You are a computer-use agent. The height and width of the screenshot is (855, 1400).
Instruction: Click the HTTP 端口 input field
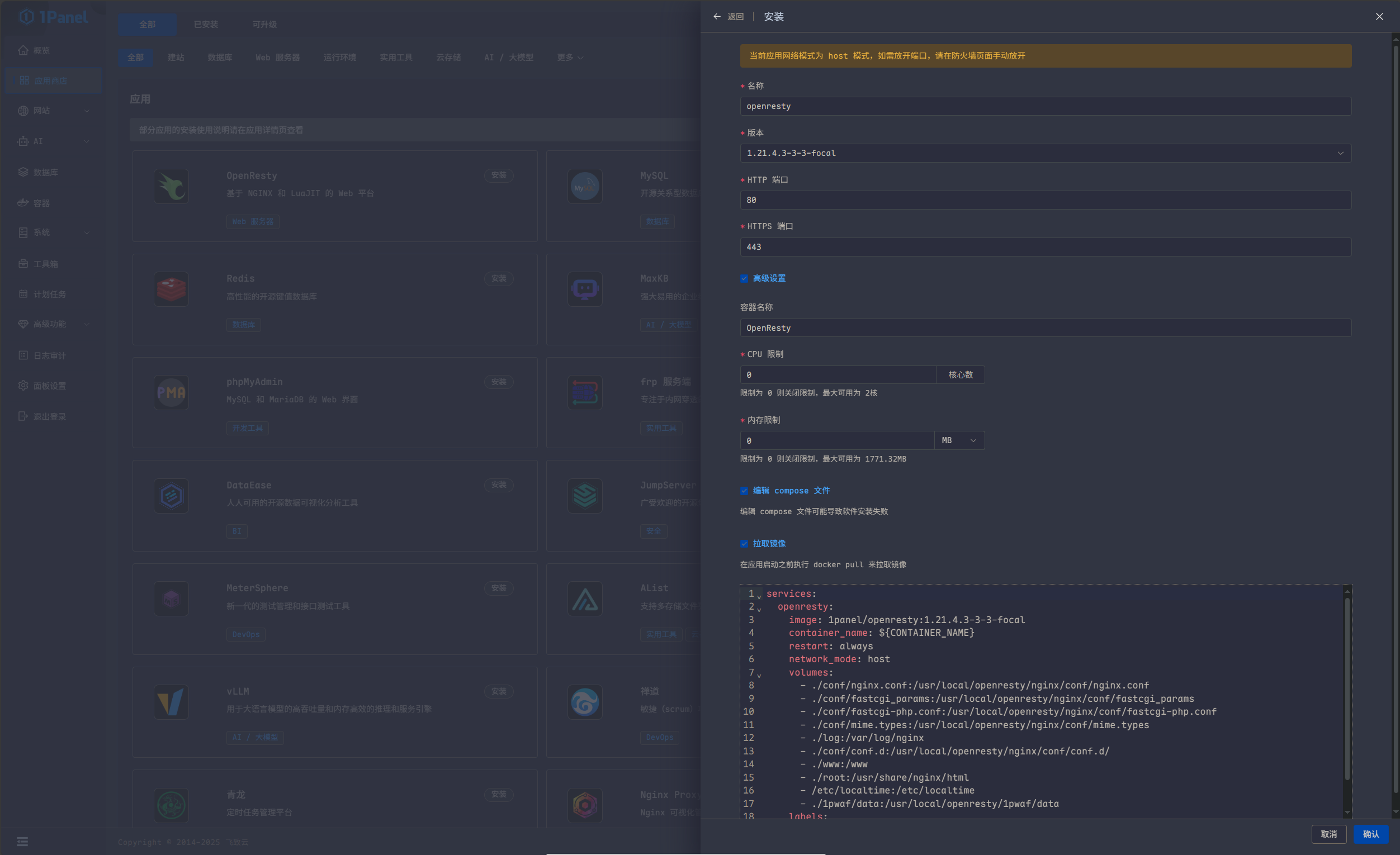pos(1045,200)
